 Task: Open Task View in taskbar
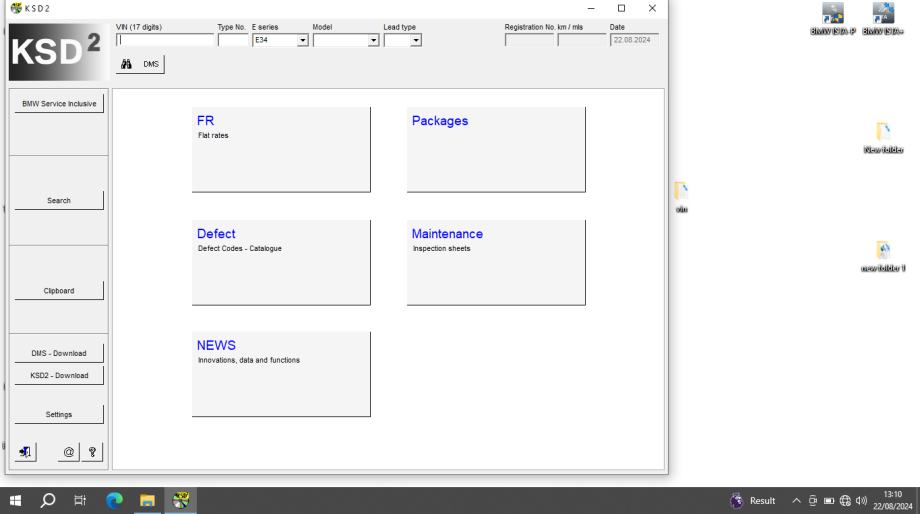[80, 501]
